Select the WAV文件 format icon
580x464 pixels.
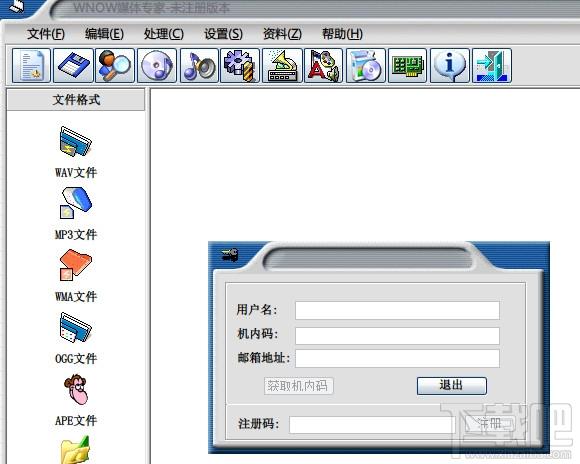coord(75,141)
